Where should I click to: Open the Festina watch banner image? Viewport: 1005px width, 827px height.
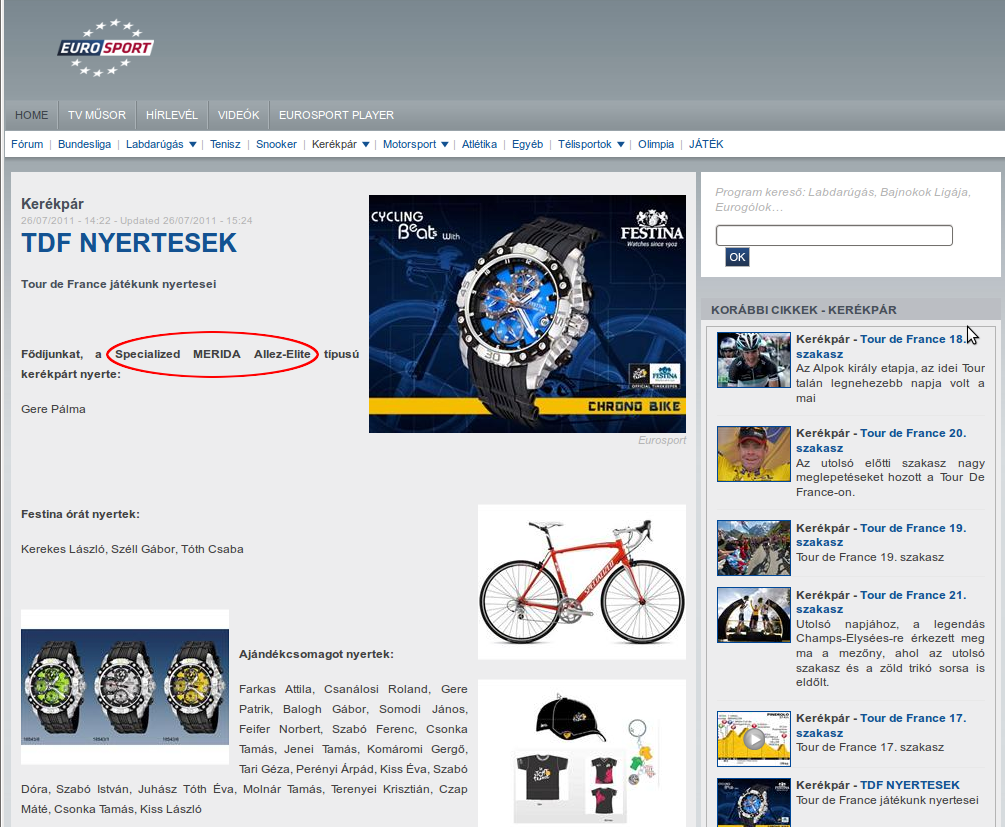point(527,313)
